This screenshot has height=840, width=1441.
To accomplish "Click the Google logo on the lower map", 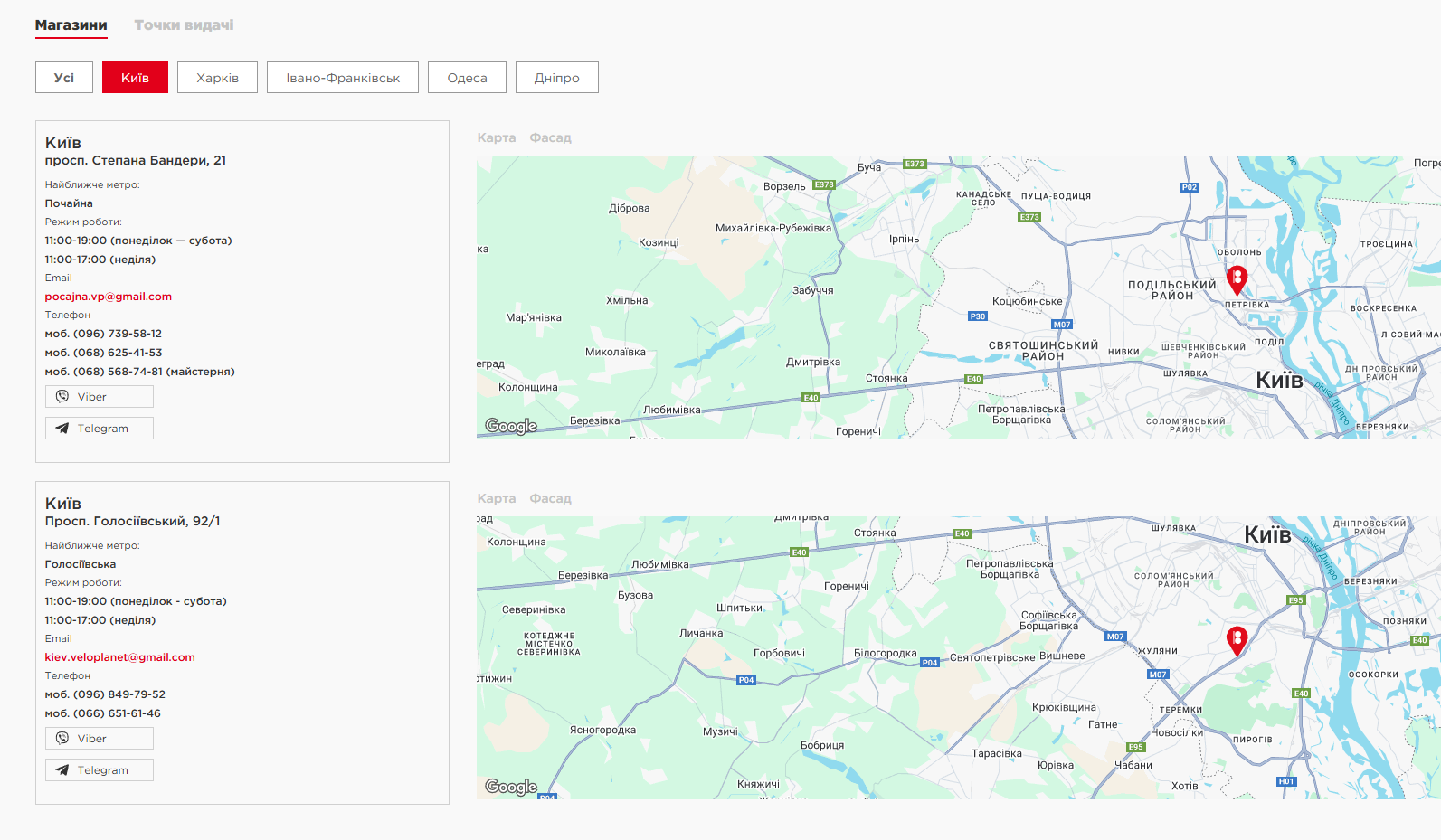I will (511, 787).
